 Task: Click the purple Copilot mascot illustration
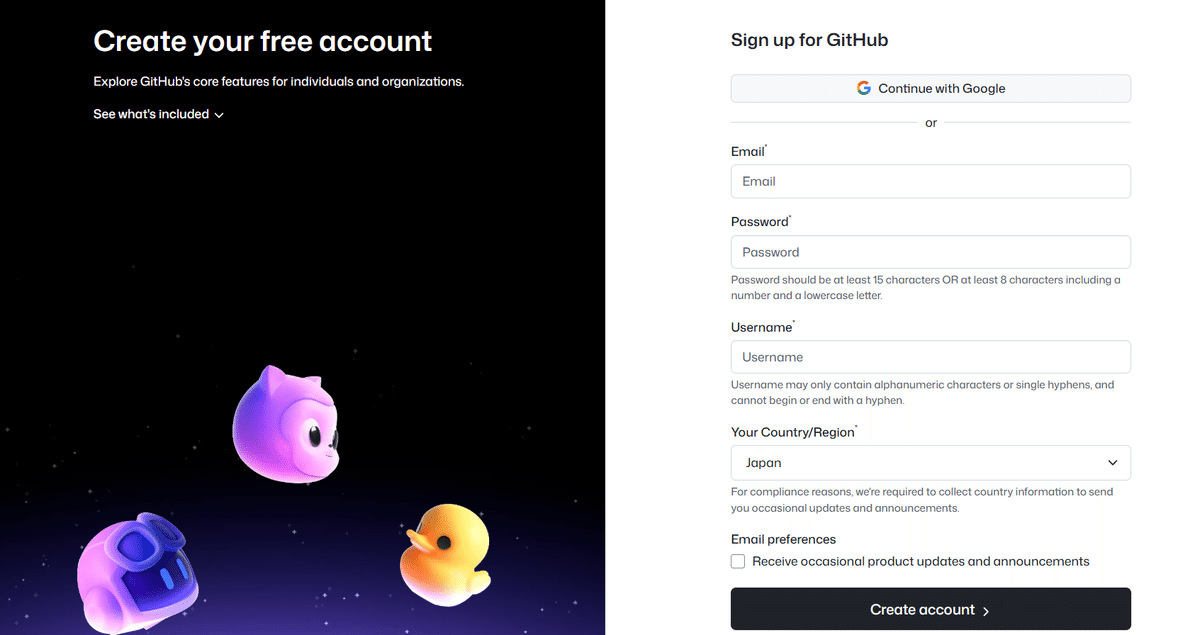coord(286,424)
